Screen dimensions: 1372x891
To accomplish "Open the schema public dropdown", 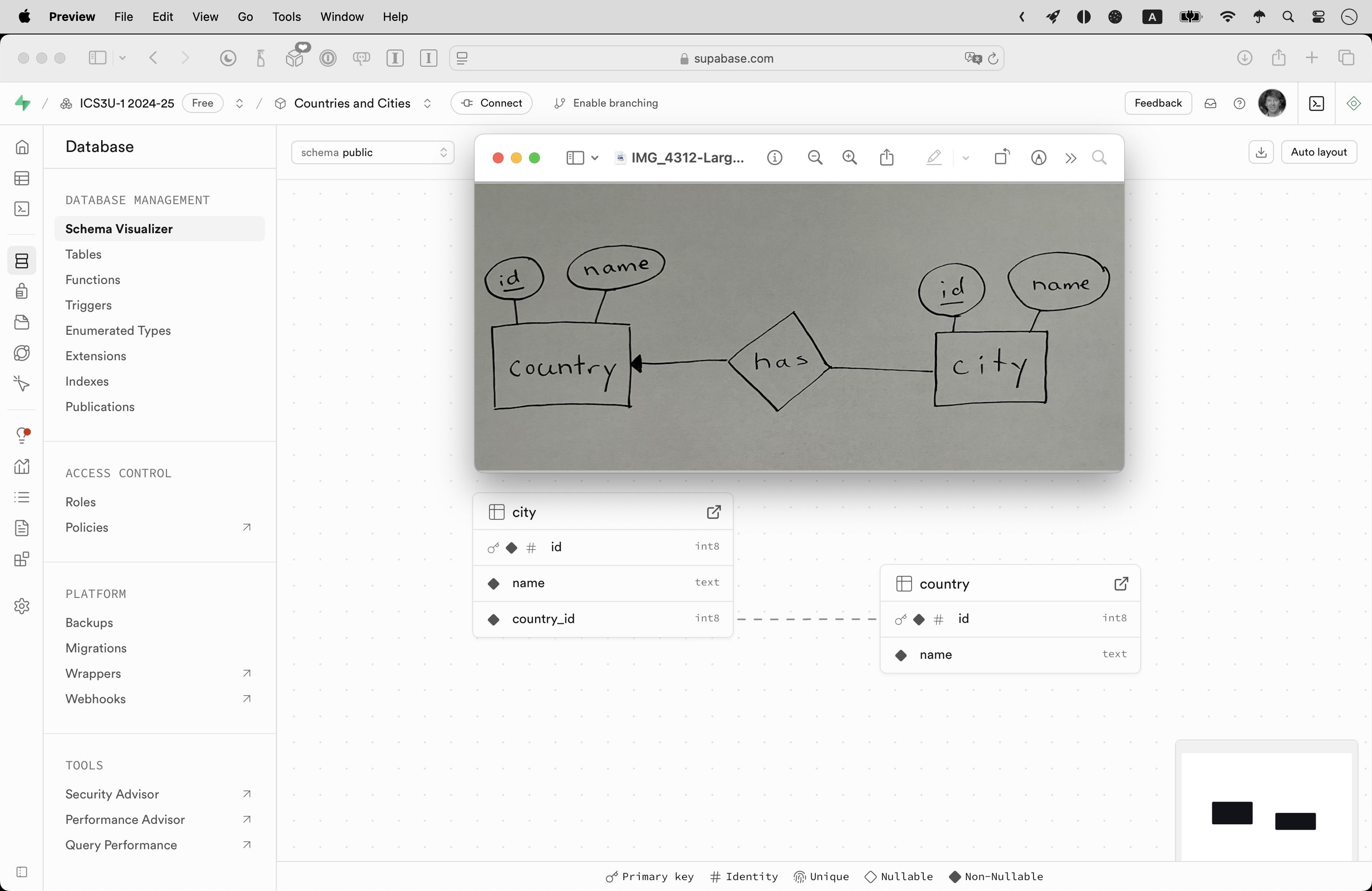I will (x=372, y=152).
